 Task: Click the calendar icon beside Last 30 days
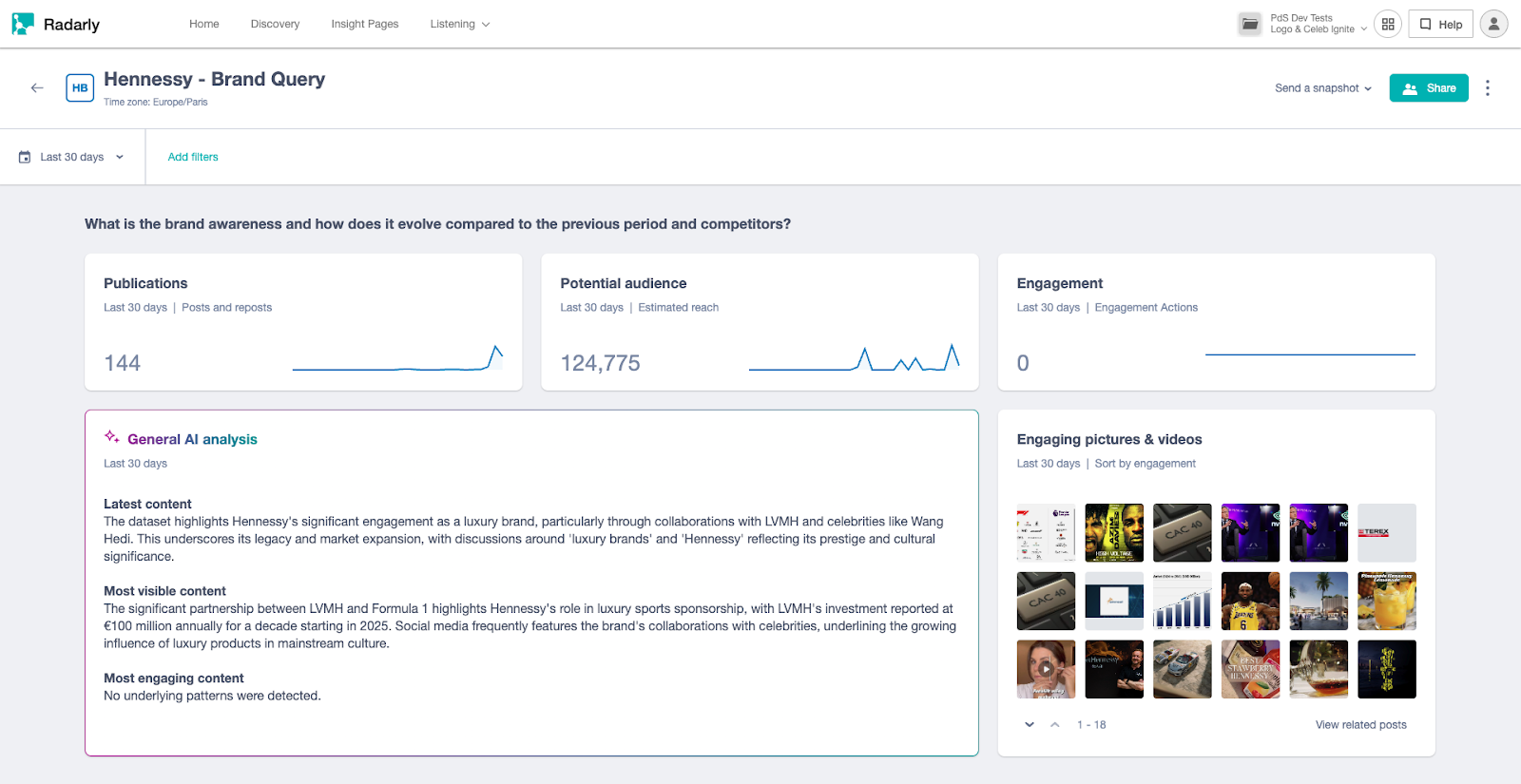pos(25,157)
